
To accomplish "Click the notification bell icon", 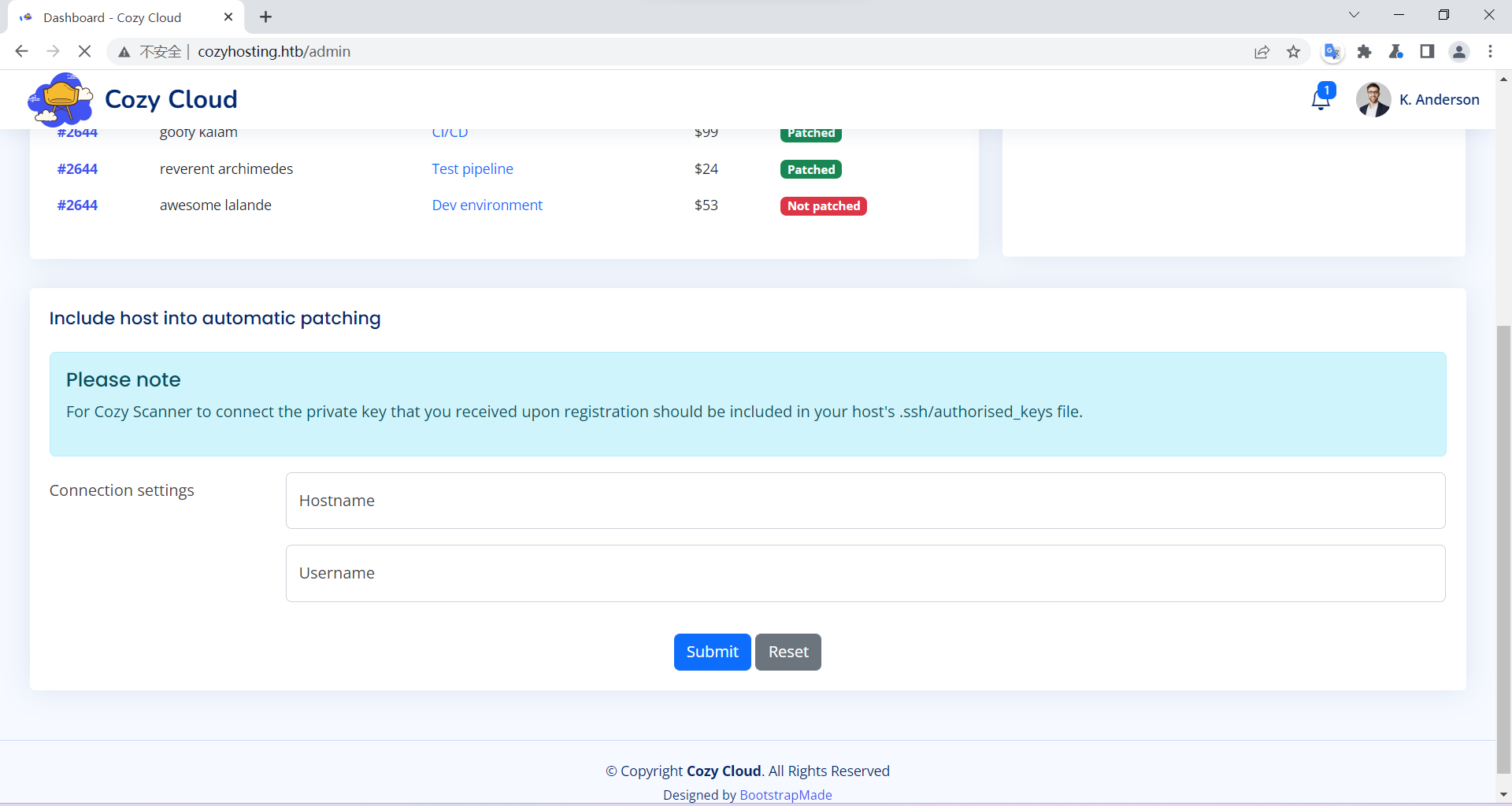I will [1321, 100].
